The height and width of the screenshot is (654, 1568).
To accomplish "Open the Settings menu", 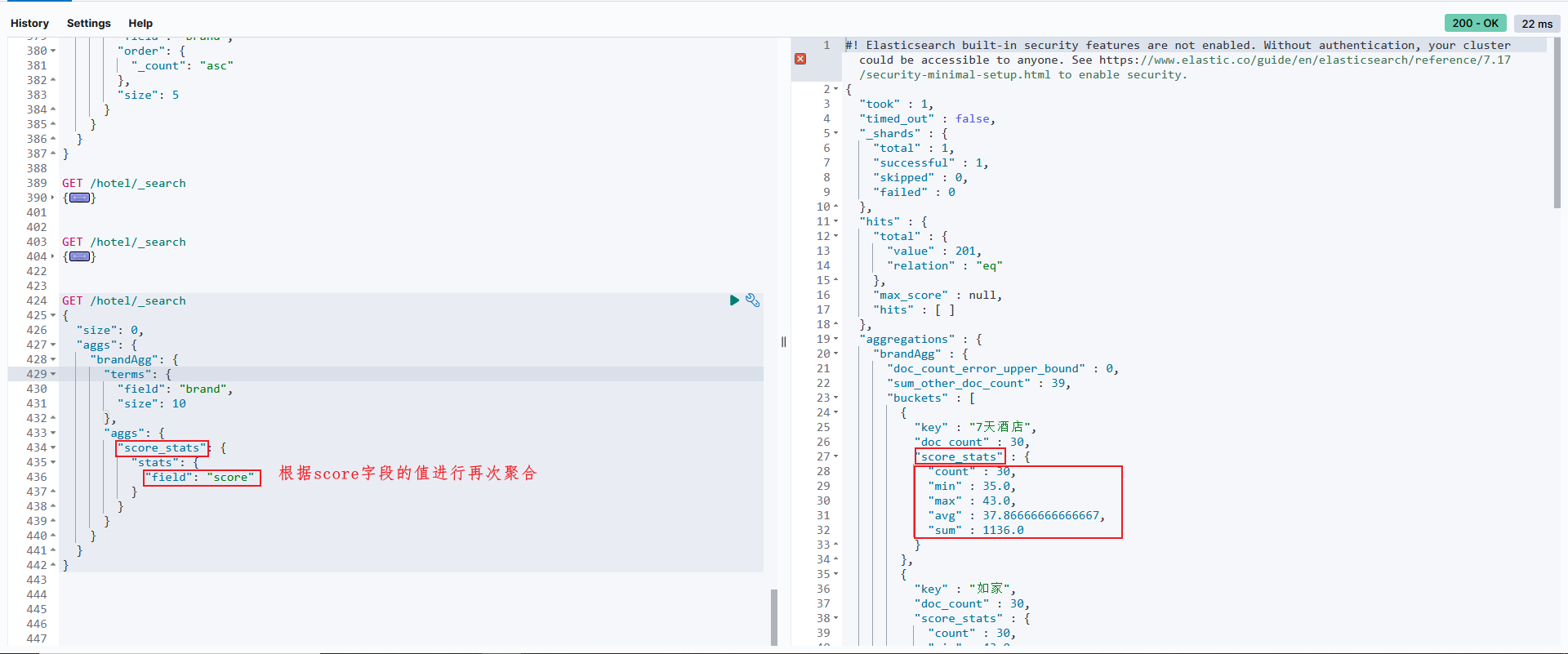I will [88, 23].
